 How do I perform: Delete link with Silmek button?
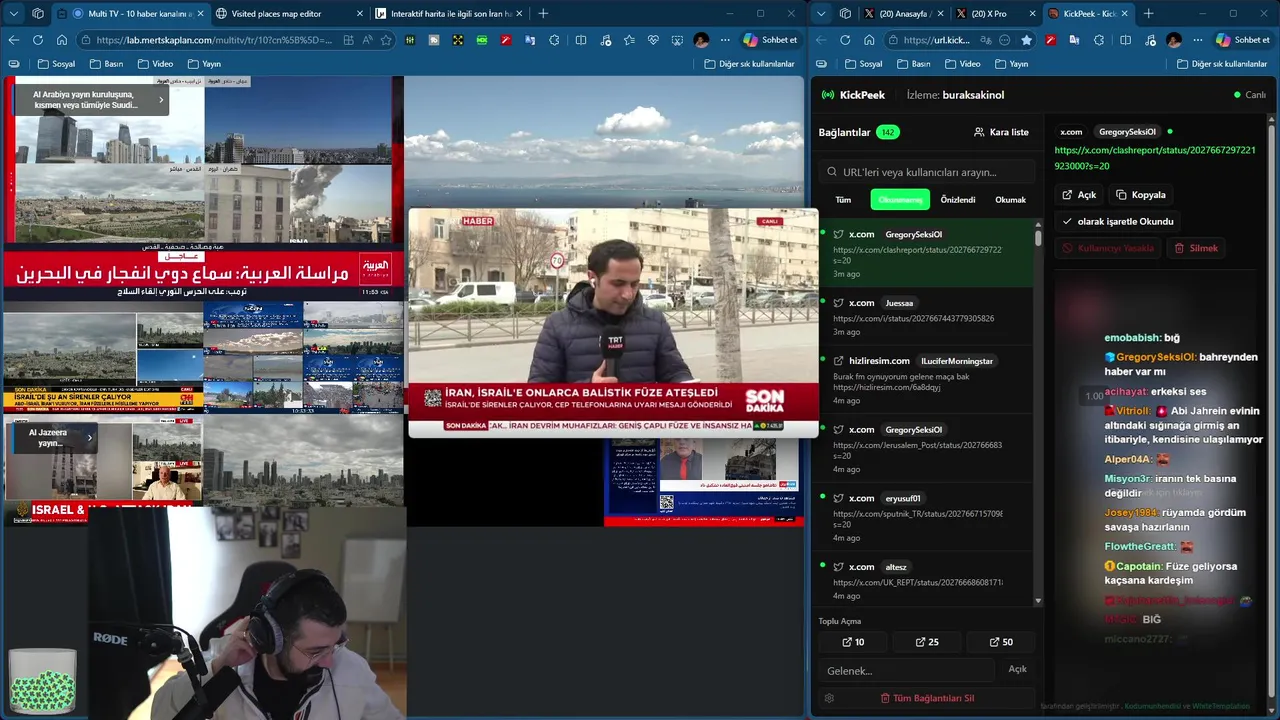click(1196, 248)
